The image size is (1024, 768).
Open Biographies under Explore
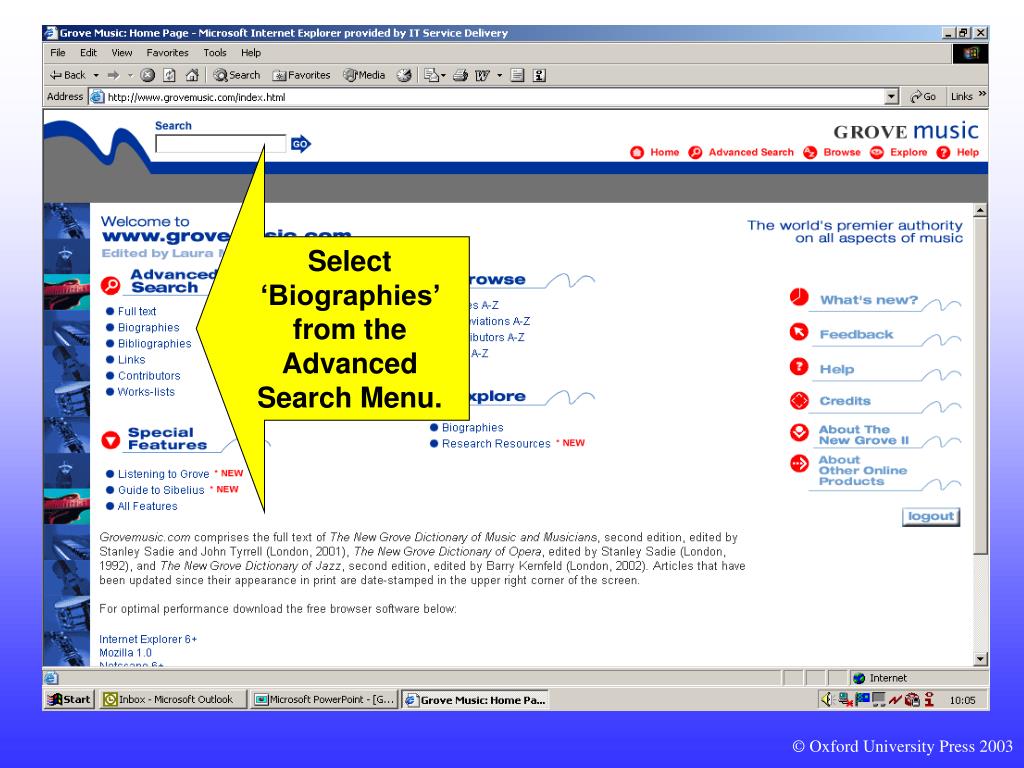point(472,428)
